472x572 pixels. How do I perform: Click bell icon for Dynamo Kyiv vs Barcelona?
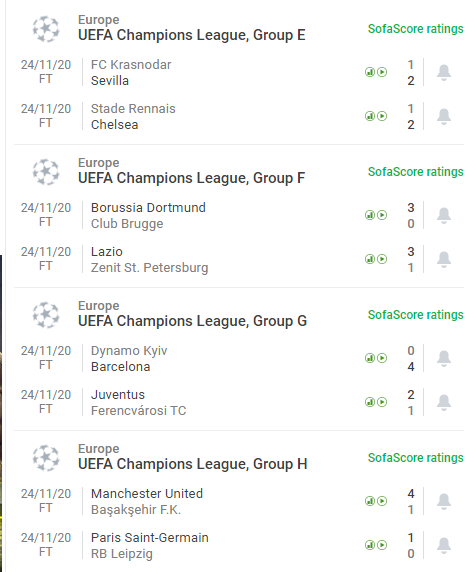(x=444, y=358)
